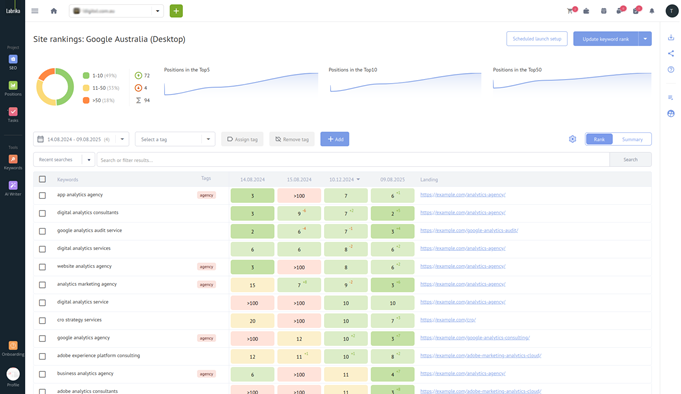681x394 pixels.
Task: Open the AI Writer tool
Action: point(13,188)
